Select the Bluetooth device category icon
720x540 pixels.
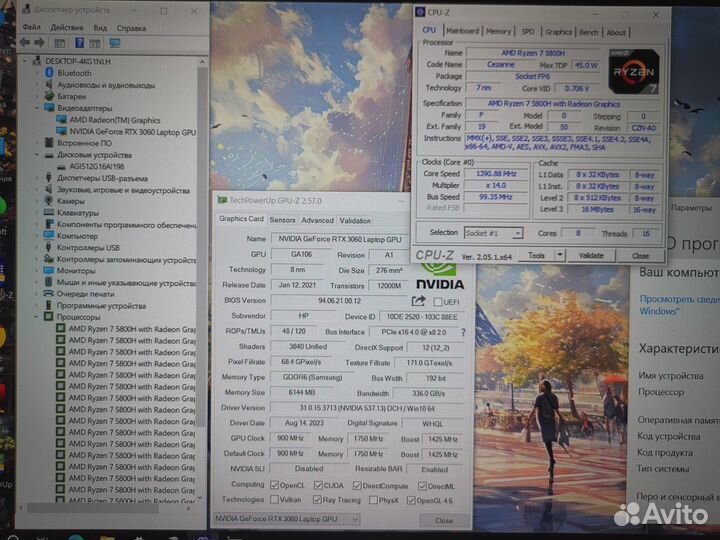[50, 73]
